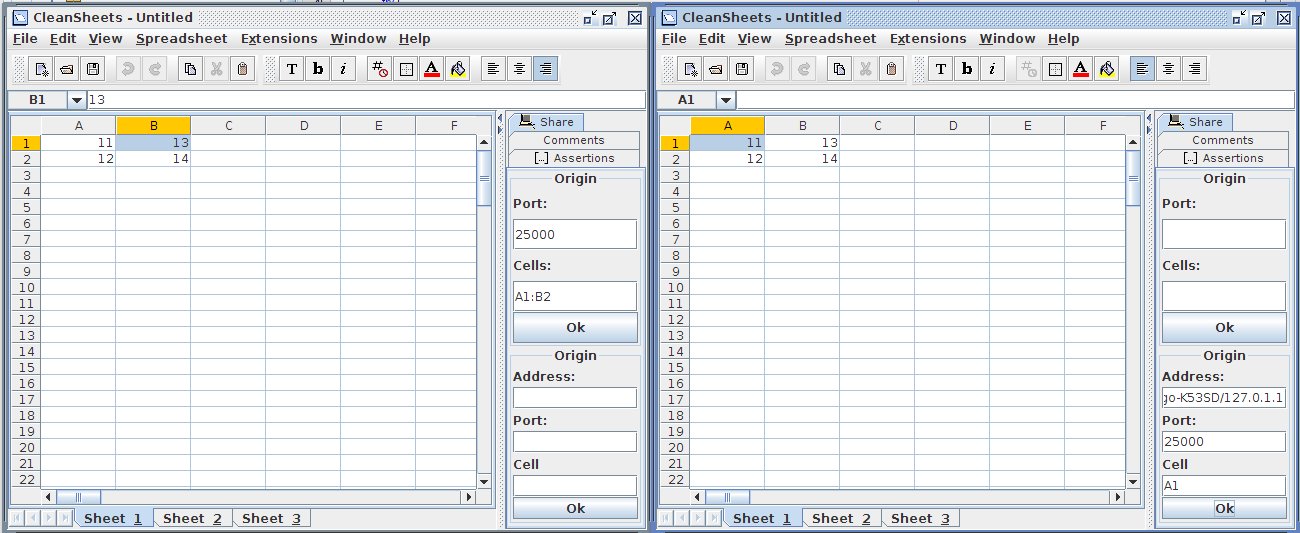Open the font chooser (T) in left window
The image size is (1300, 533).
click(292, 69)
